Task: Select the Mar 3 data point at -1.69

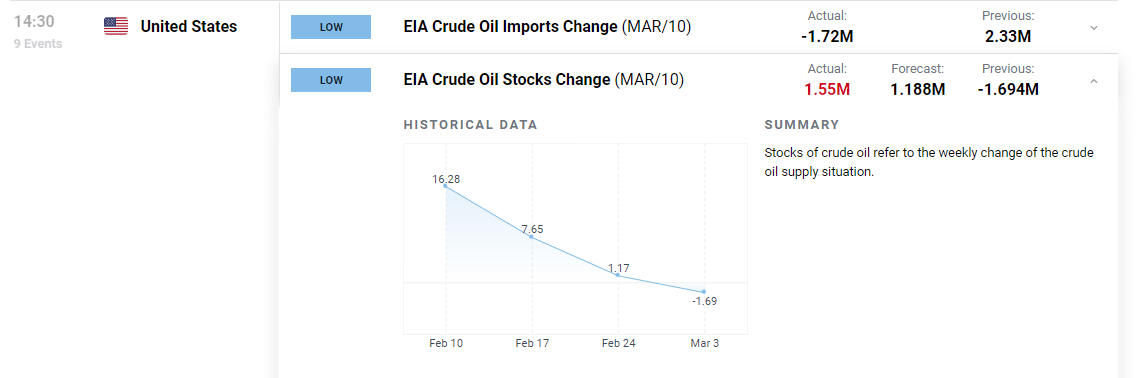Action: (703, 292)
